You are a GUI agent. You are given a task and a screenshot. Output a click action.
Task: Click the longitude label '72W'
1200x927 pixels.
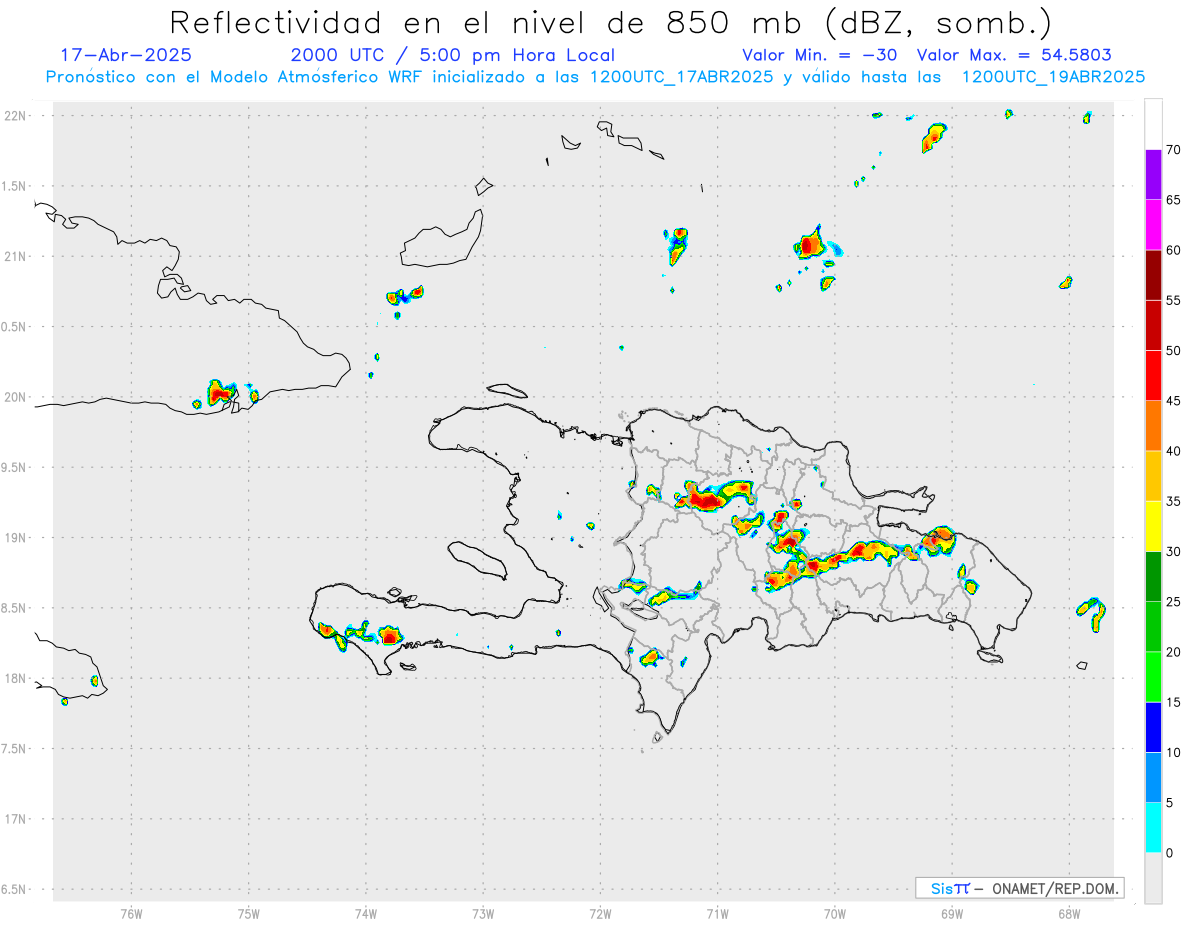[x=600, y=914]
